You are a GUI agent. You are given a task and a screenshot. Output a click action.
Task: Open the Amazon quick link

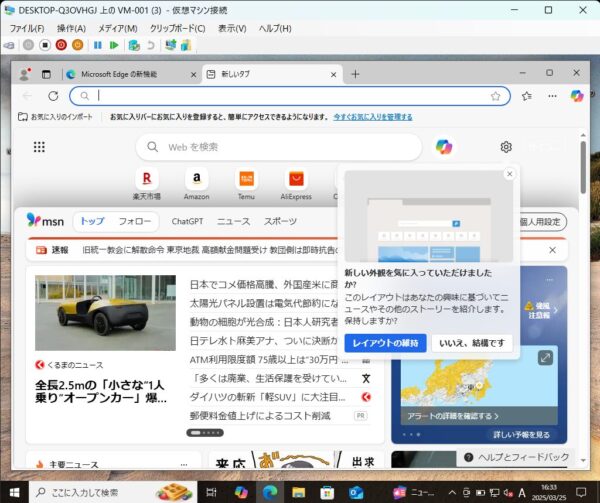pos(196,184)
